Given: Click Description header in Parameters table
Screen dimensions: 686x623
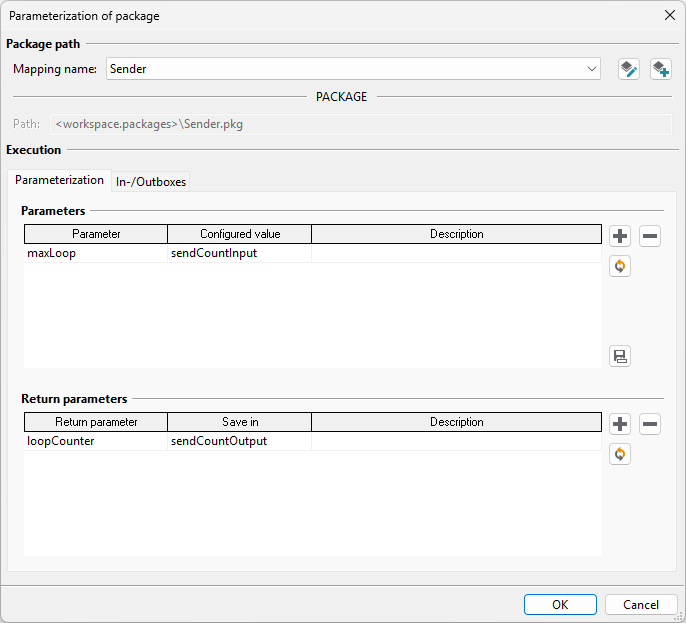Looking at the screenshot, I should pyautogui.click(x=457, y=234).
